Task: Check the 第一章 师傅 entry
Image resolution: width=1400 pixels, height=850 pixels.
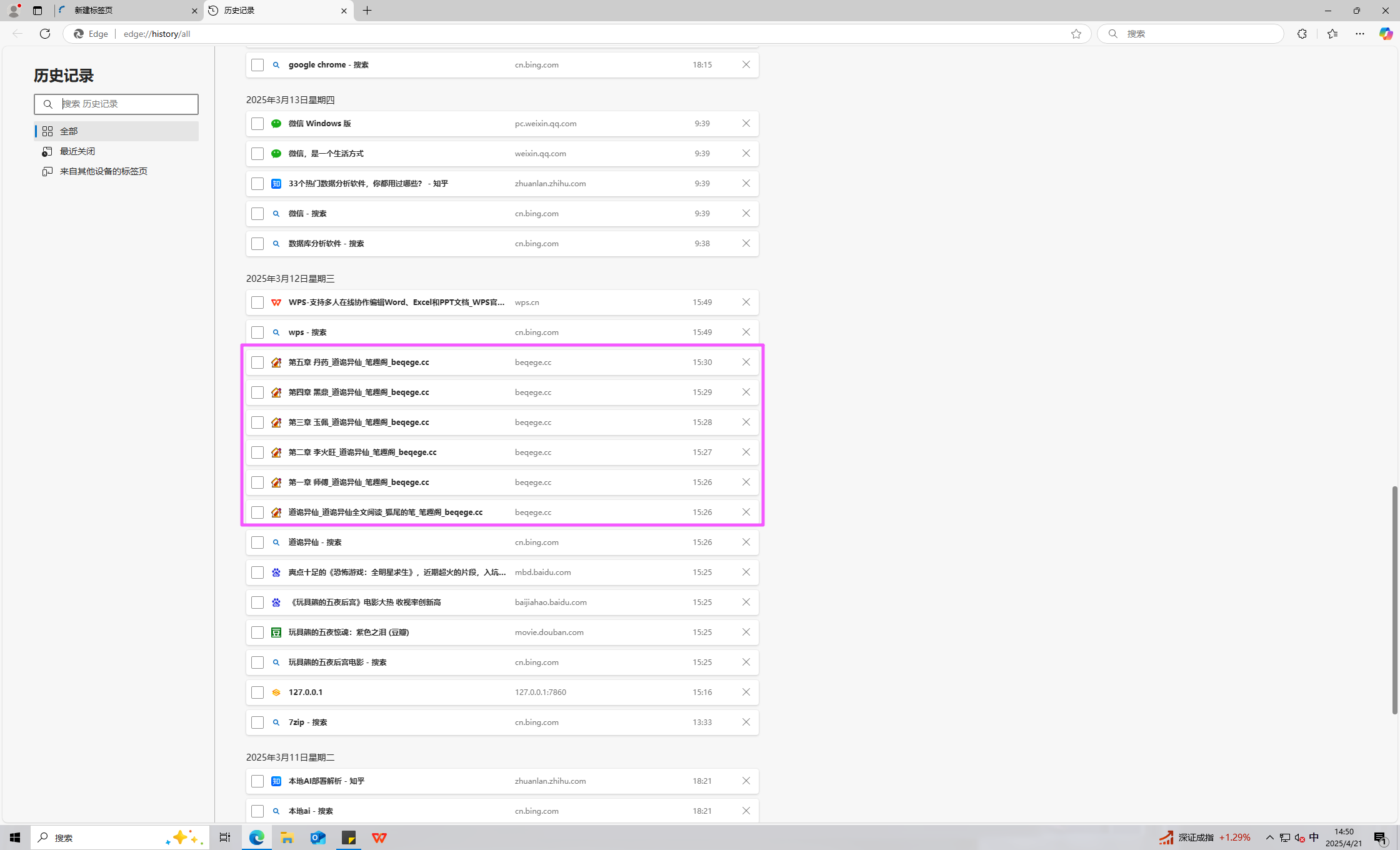Action: [x=257, y=482]
